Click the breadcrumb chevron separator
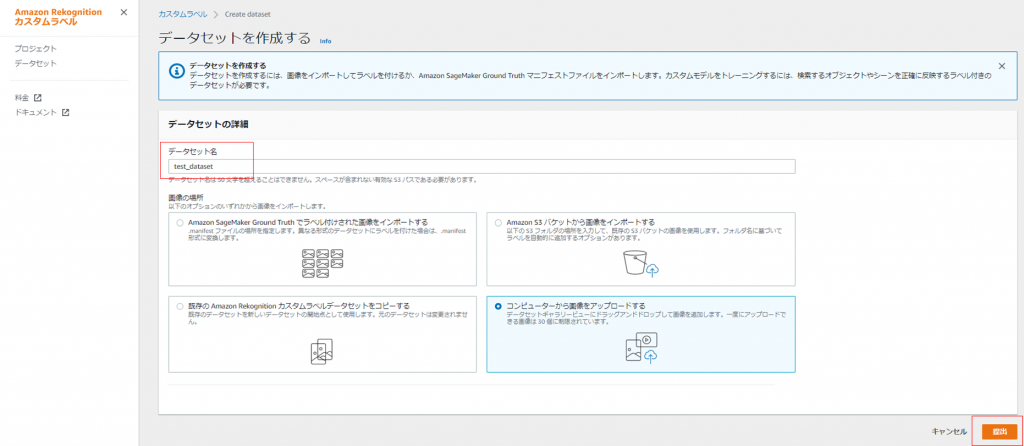 pyautogui.click(x=216, y=14)
